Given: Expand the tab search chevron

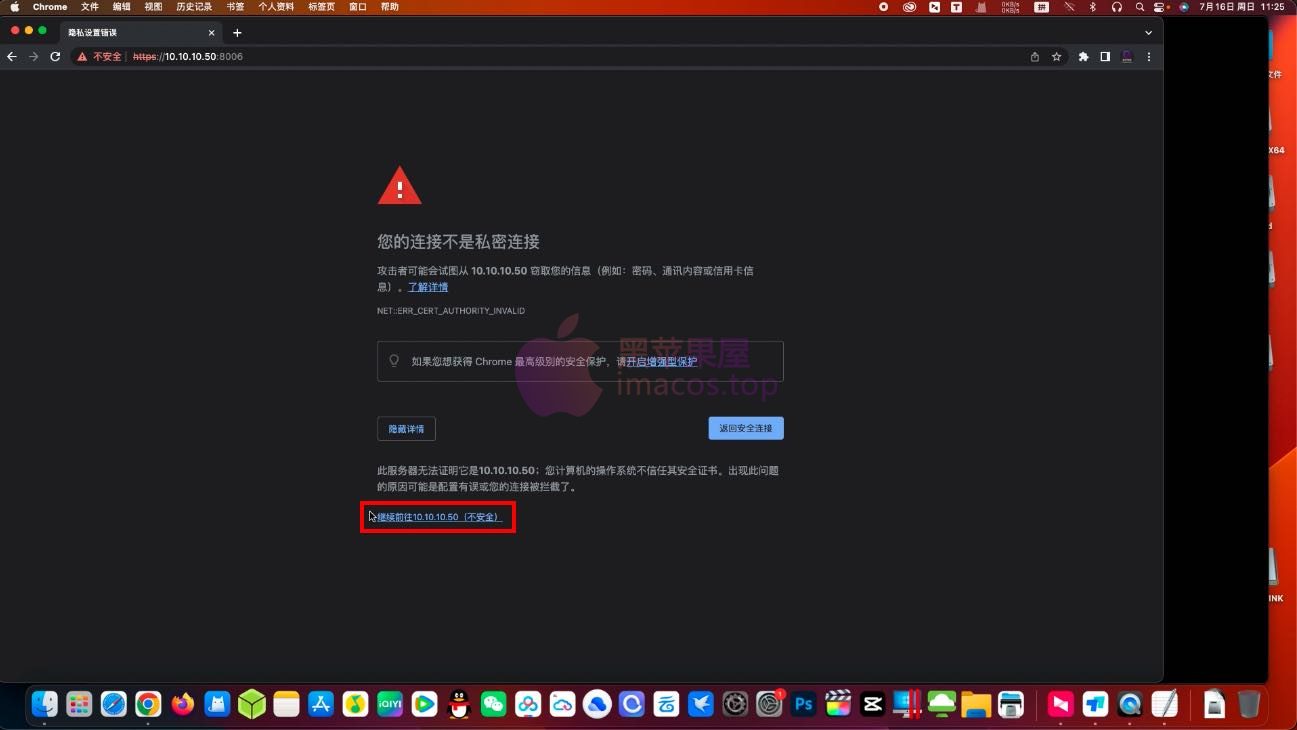Looking at the screenshot, I should tap(1148, 33).
